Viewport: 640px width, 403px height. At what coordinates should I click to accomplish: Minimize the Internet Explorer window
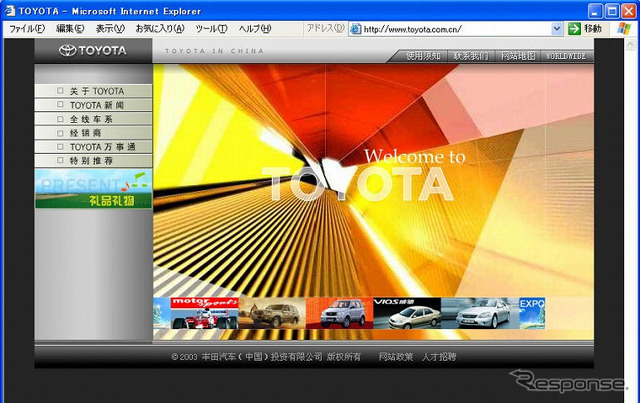(x=595, y=11)
